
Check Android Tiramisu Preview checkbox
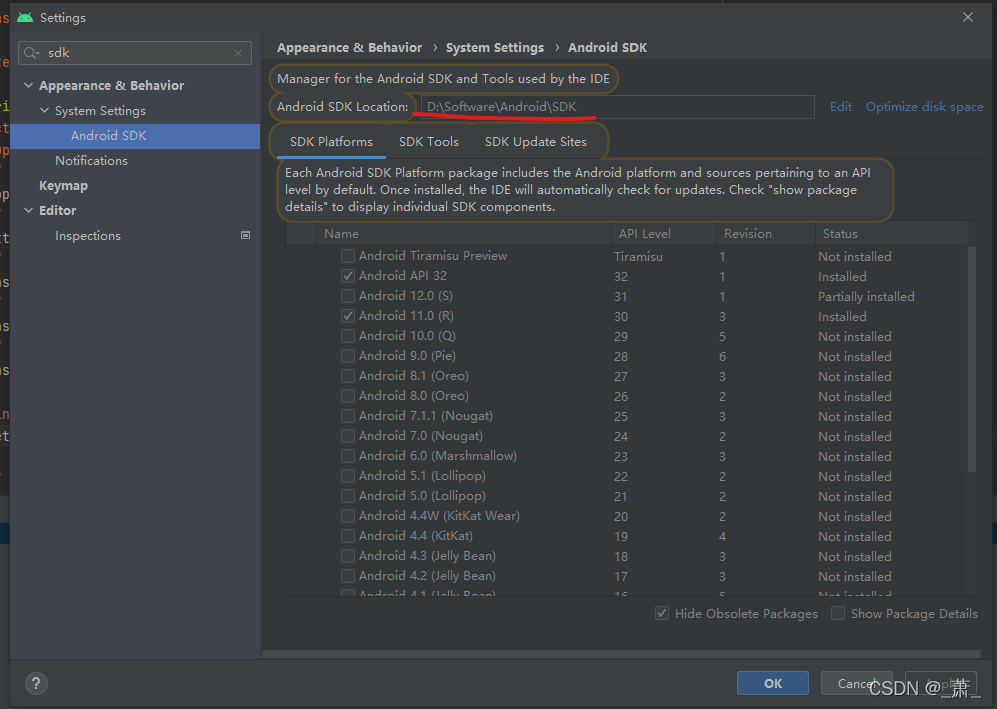click(x=348, y=256)
